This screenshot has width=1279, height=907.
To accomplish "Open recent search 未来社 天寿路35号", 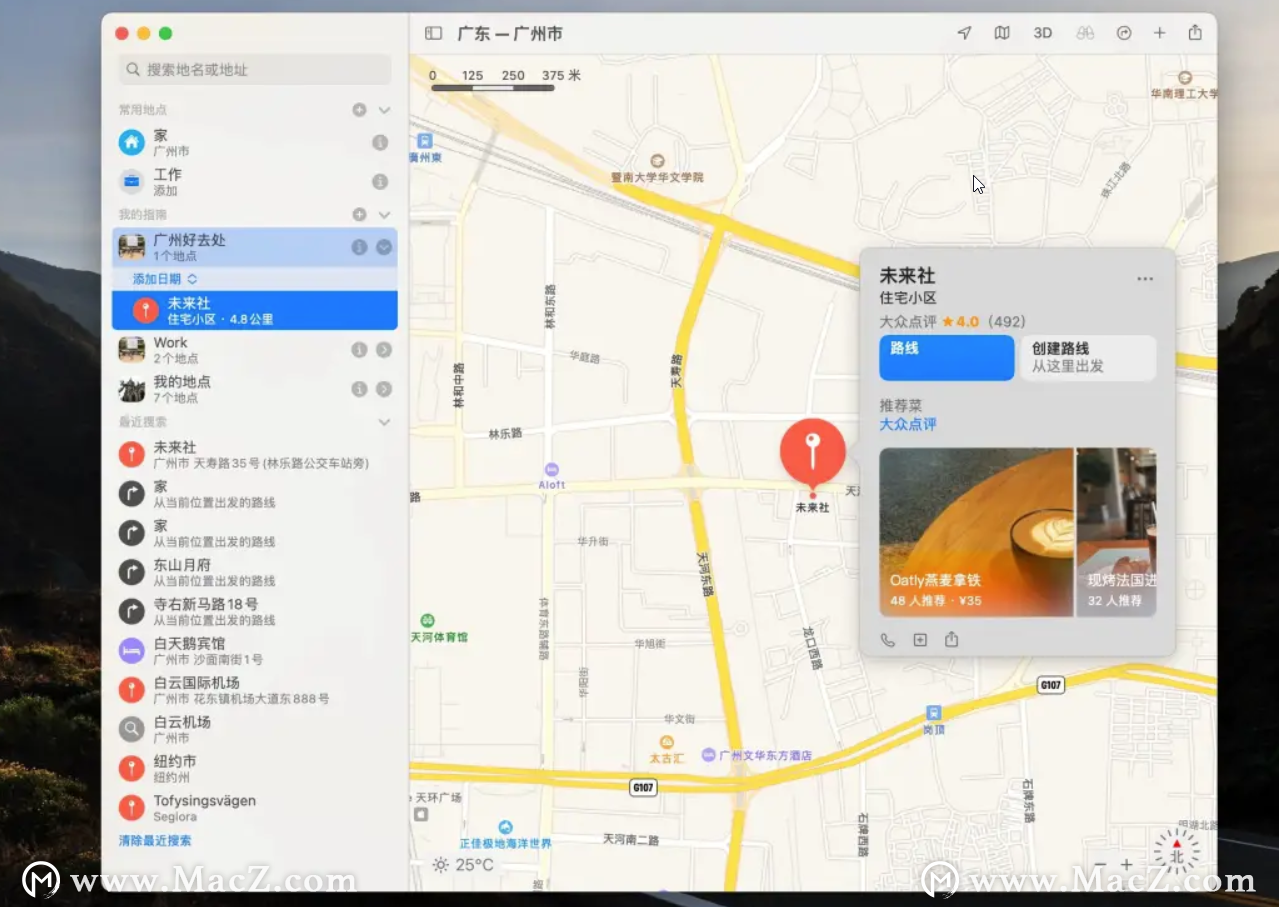I will click(254, 455).
